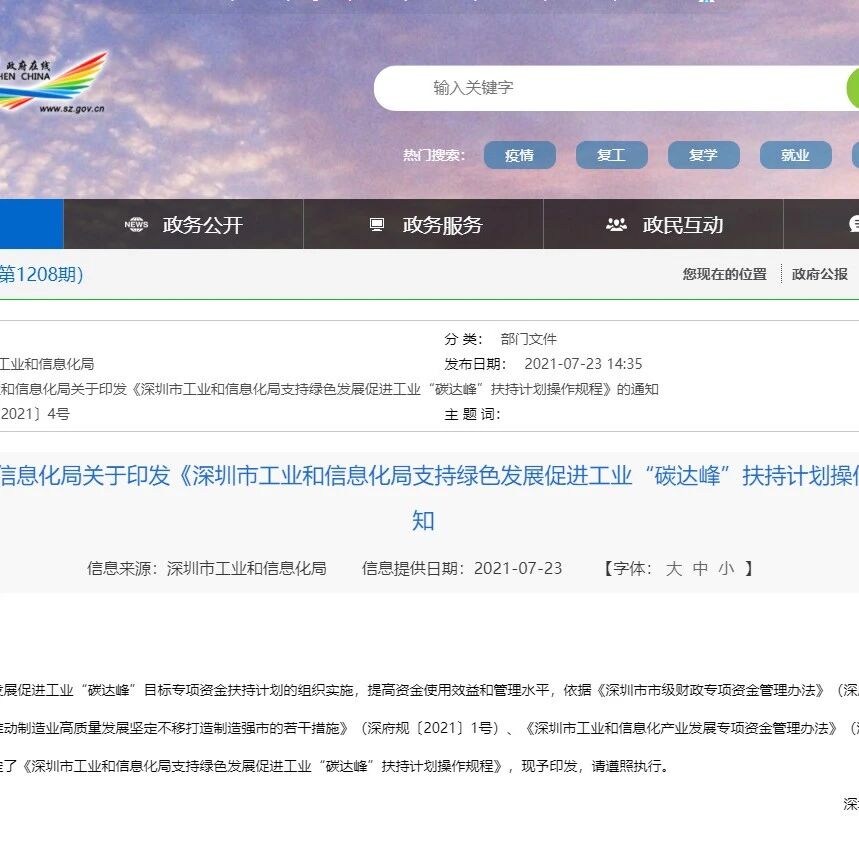Click 信息来源: 深圳市工业和信息化局 text
859x856 pixels.
coord(207,569)
